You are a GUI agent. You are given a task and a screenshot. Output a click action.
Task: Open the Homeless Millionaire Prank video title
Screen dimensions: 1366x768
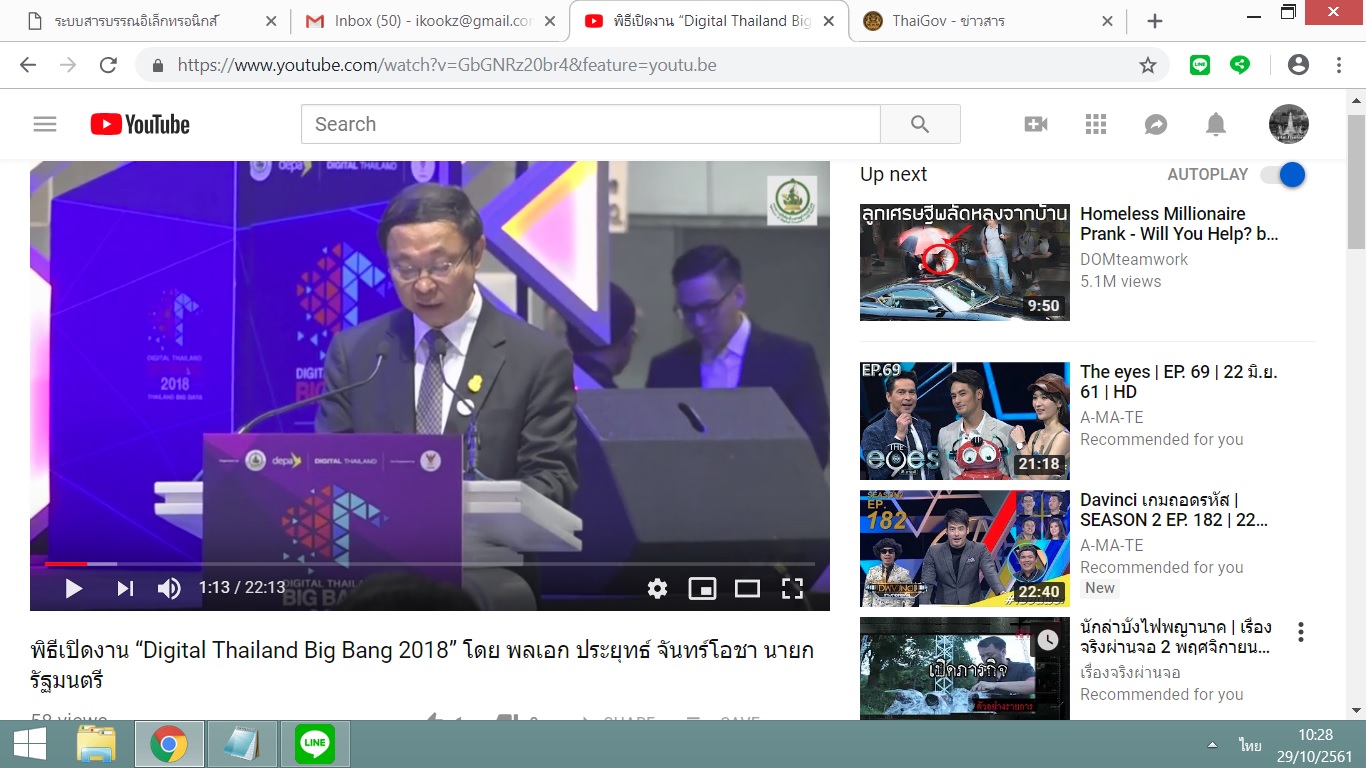pyautogui.click(x=1180, y=224)
